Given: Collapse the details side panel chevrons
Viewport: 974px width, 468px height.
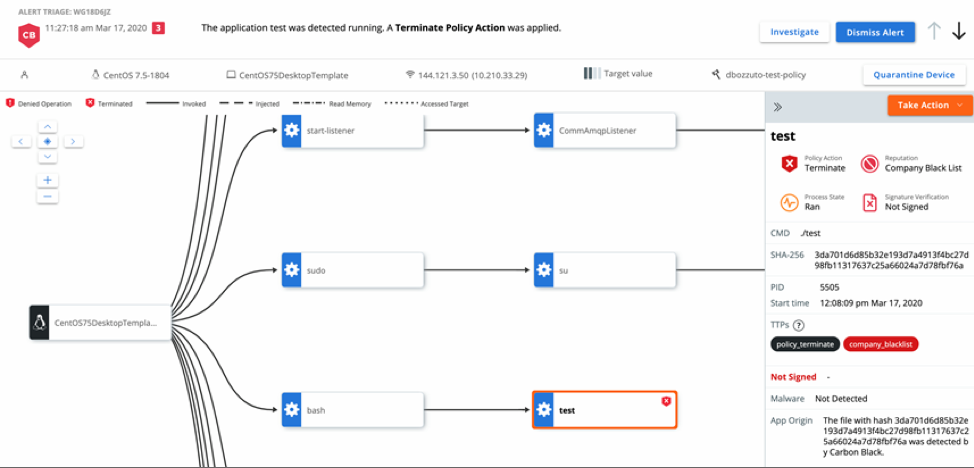Looking at the screenshot, I should [777, 106].
